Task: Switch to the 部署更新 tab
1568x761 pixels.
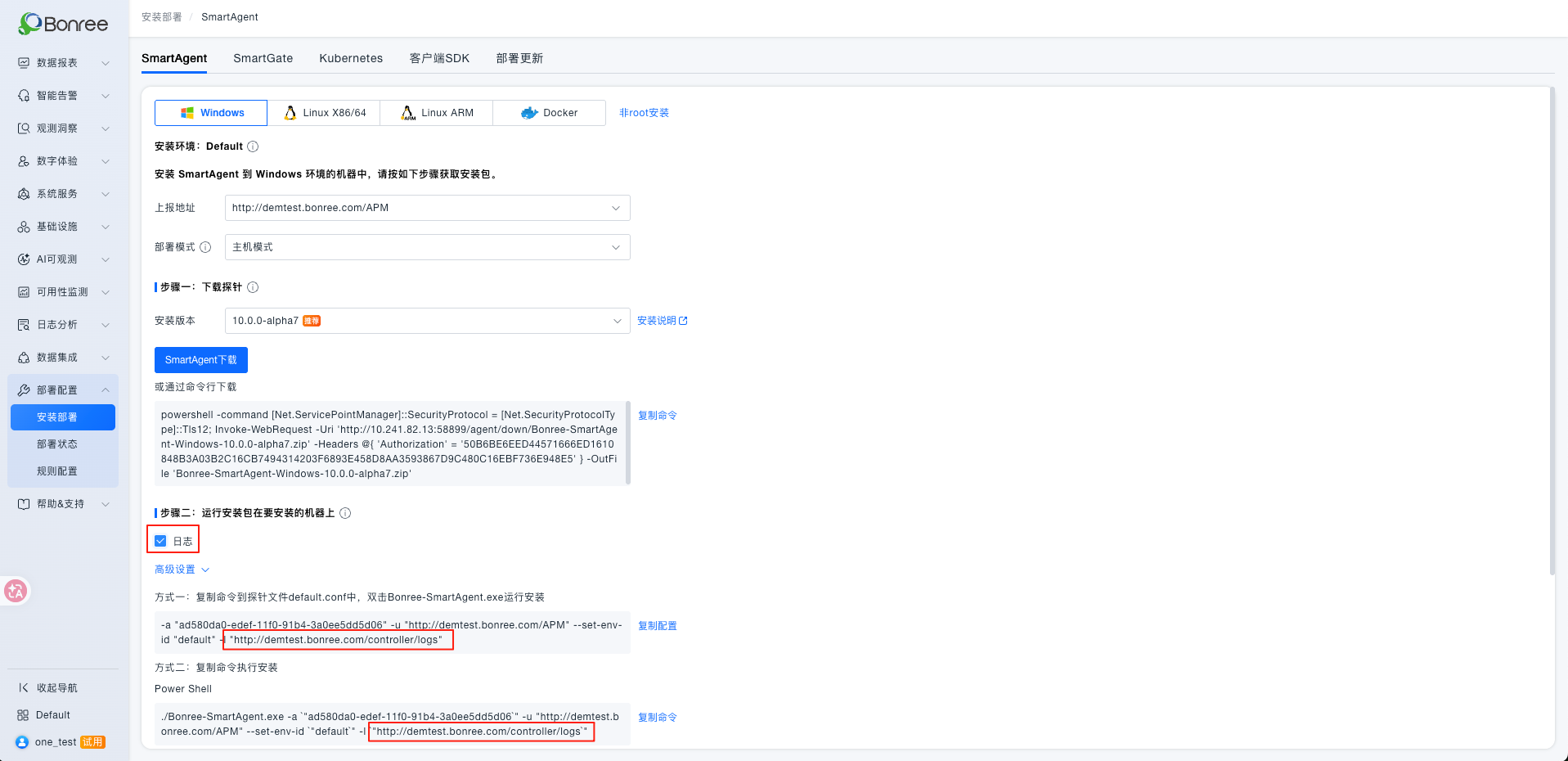Action: pos(519,58)
